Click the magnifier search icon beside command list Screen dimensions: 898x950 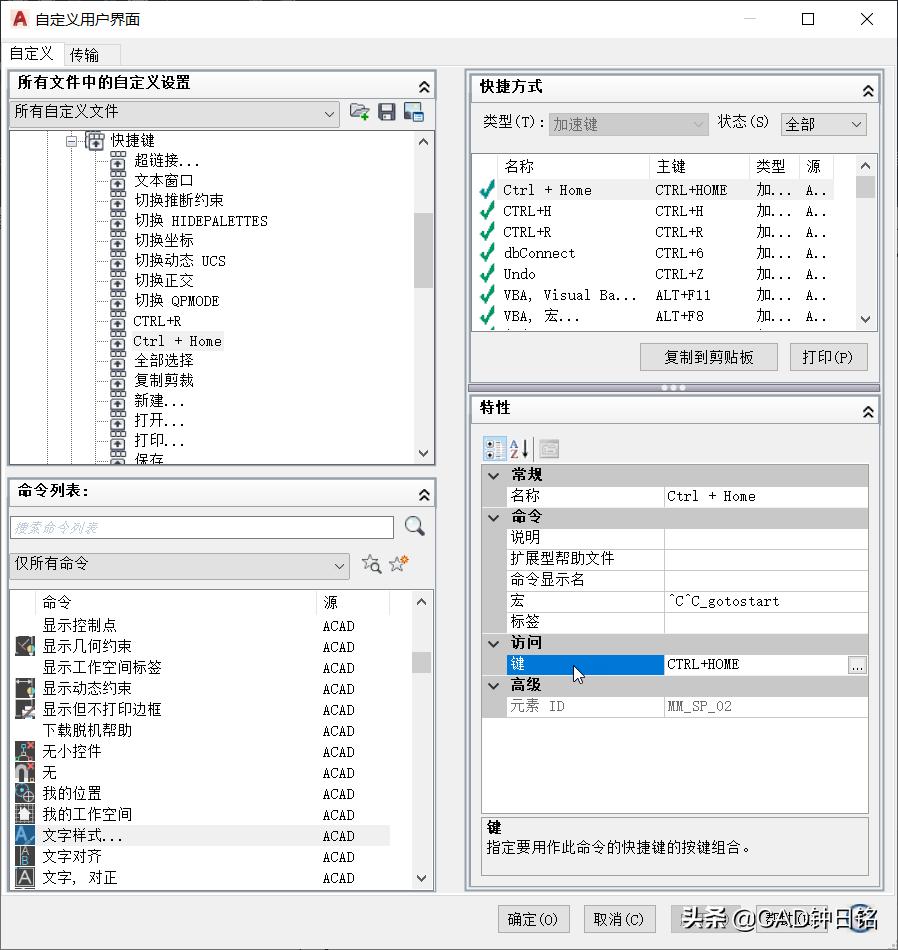coord(415,526)
